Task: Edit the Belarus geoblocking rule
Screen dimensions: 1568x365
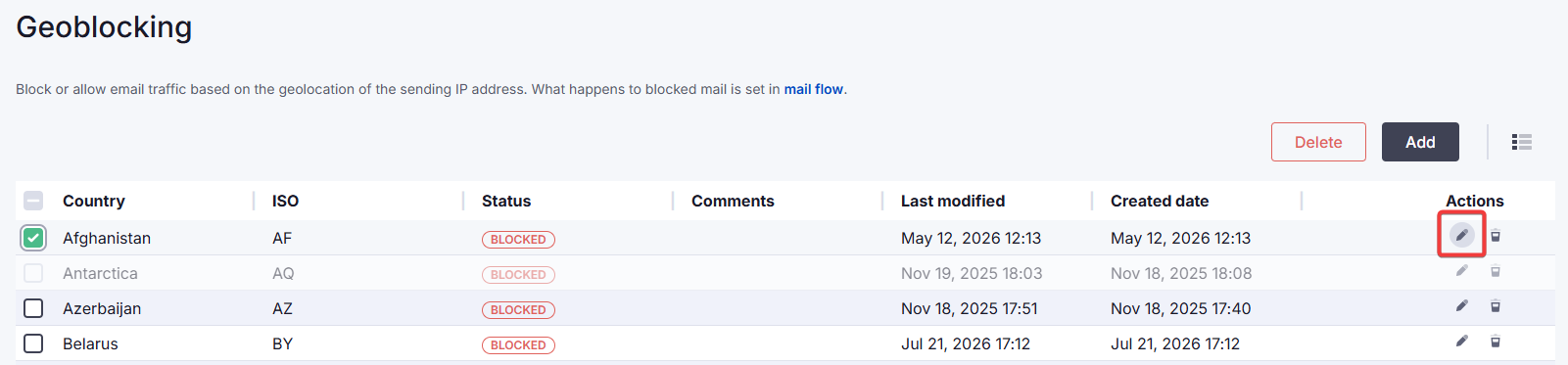Action: 1461,342
